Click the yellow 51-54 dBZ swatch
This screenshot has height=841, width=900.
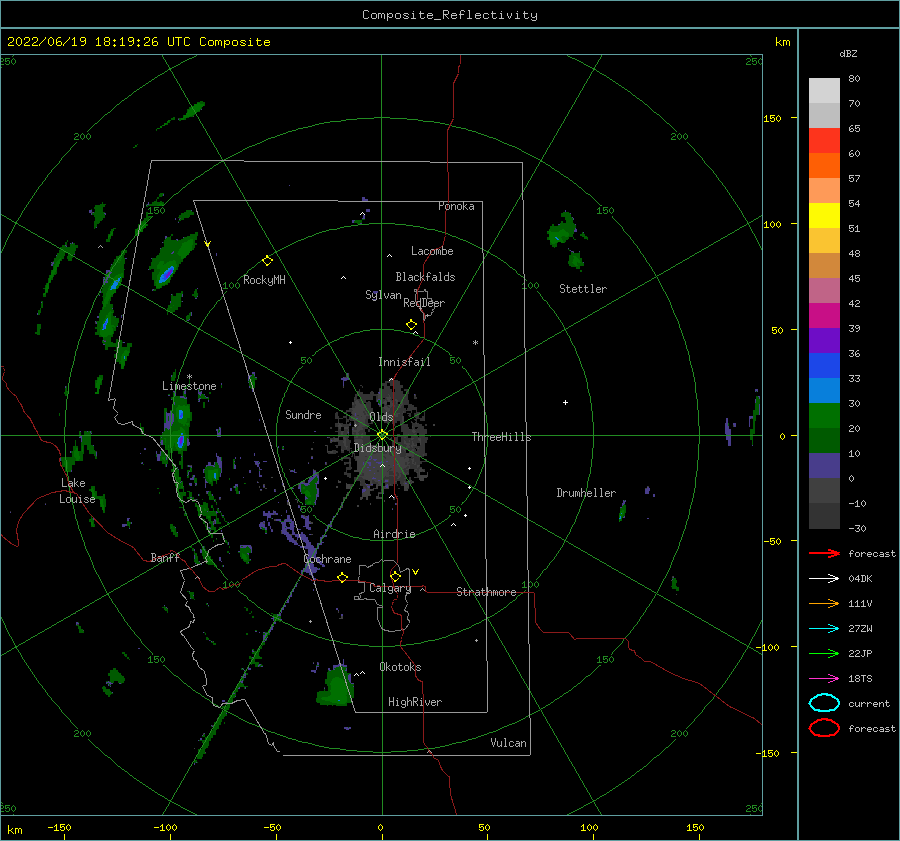coord(824,216)
